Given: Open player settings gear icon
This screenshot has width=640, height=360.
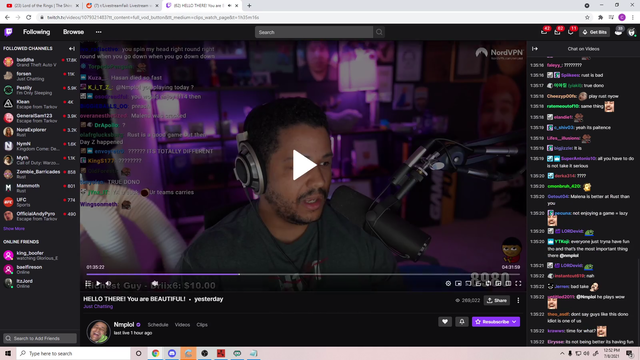Looking at the screenshot, I should point(448,283).
